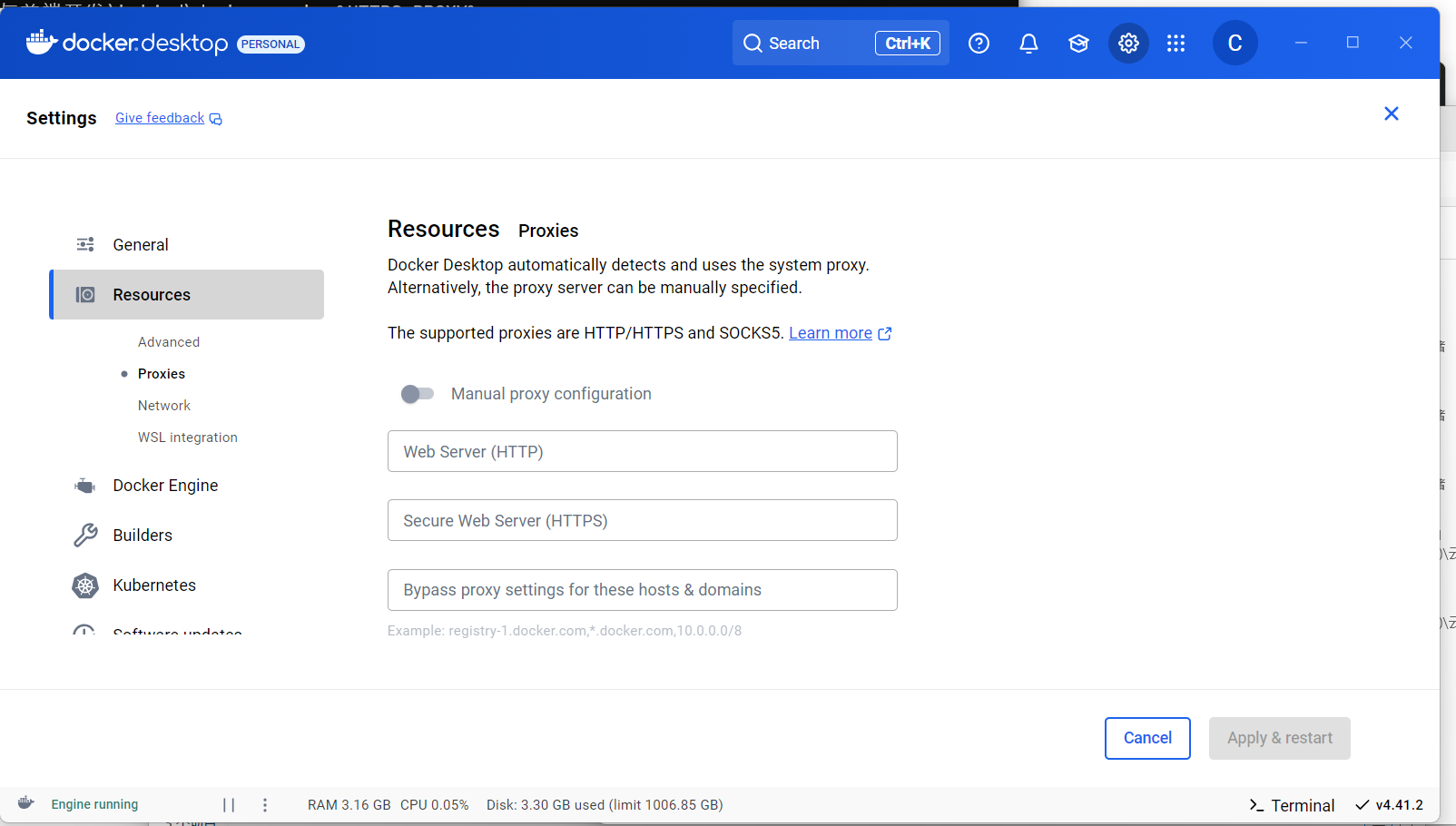This screenshot has height=826, width=1456.
Task: Click the Kubernetes helm wheel icon
Action: coord(85,585)
